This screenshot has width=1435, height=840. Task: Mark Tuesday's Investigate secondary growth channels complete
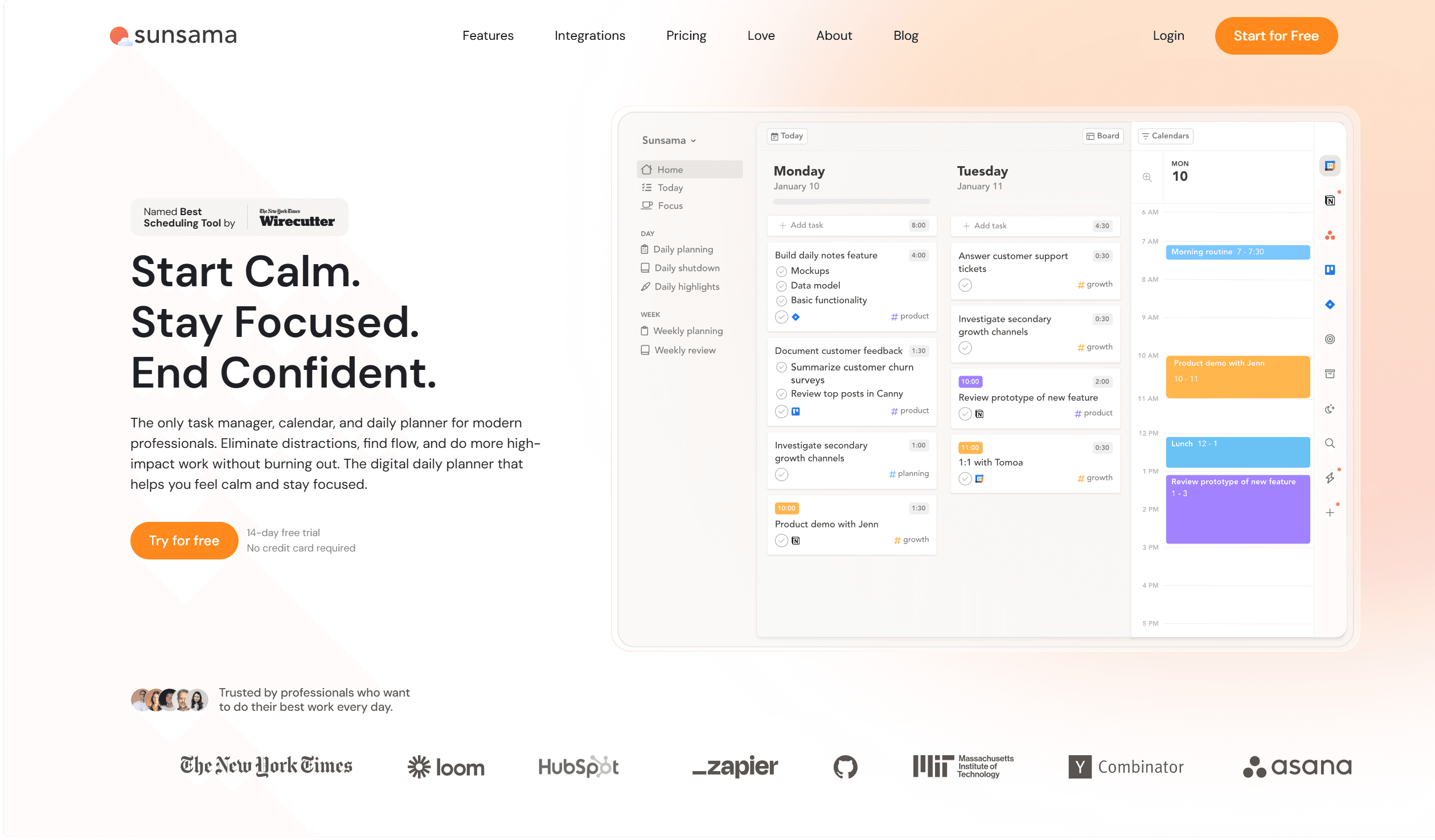(965, 348)
